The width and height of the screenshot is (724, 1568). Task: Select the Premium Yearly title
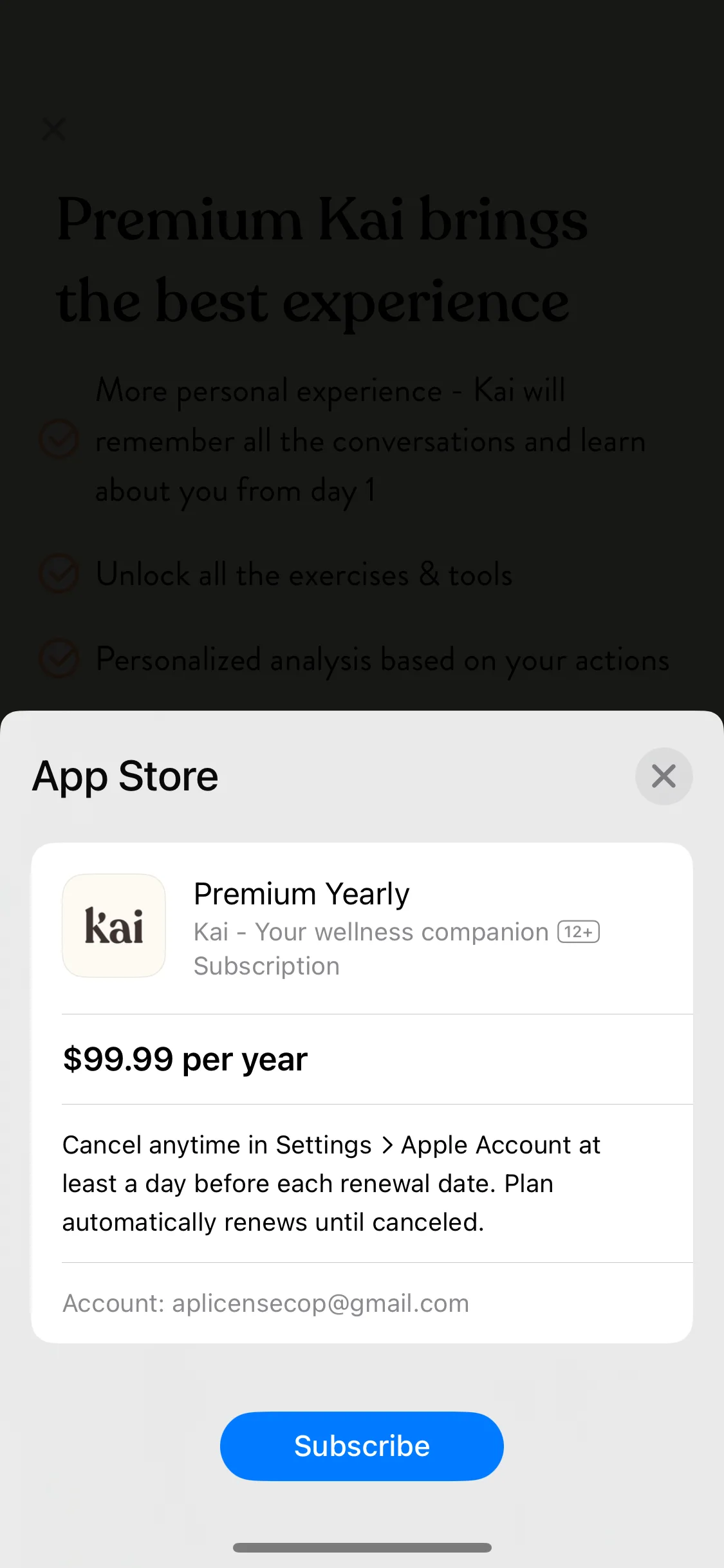tap(301, 893)
